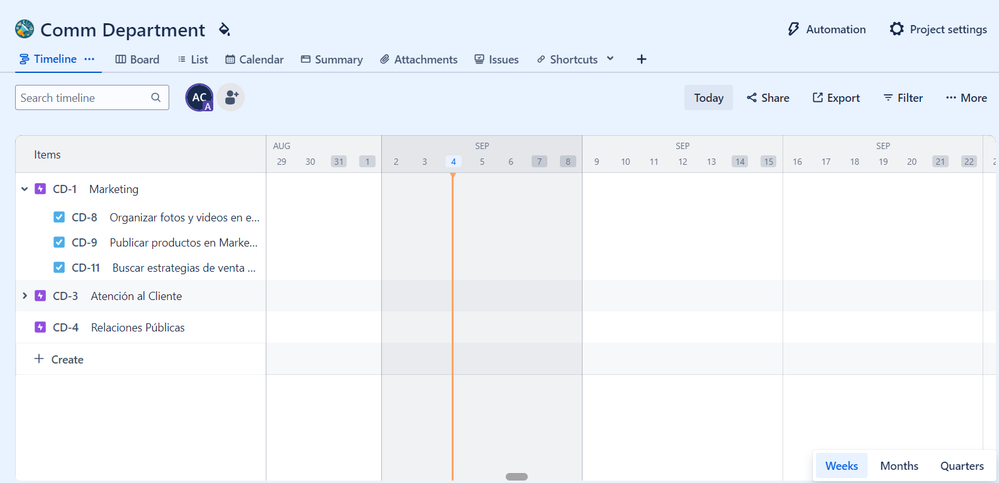Click the highlighted date 4 marker

click(x=453, y=162)
